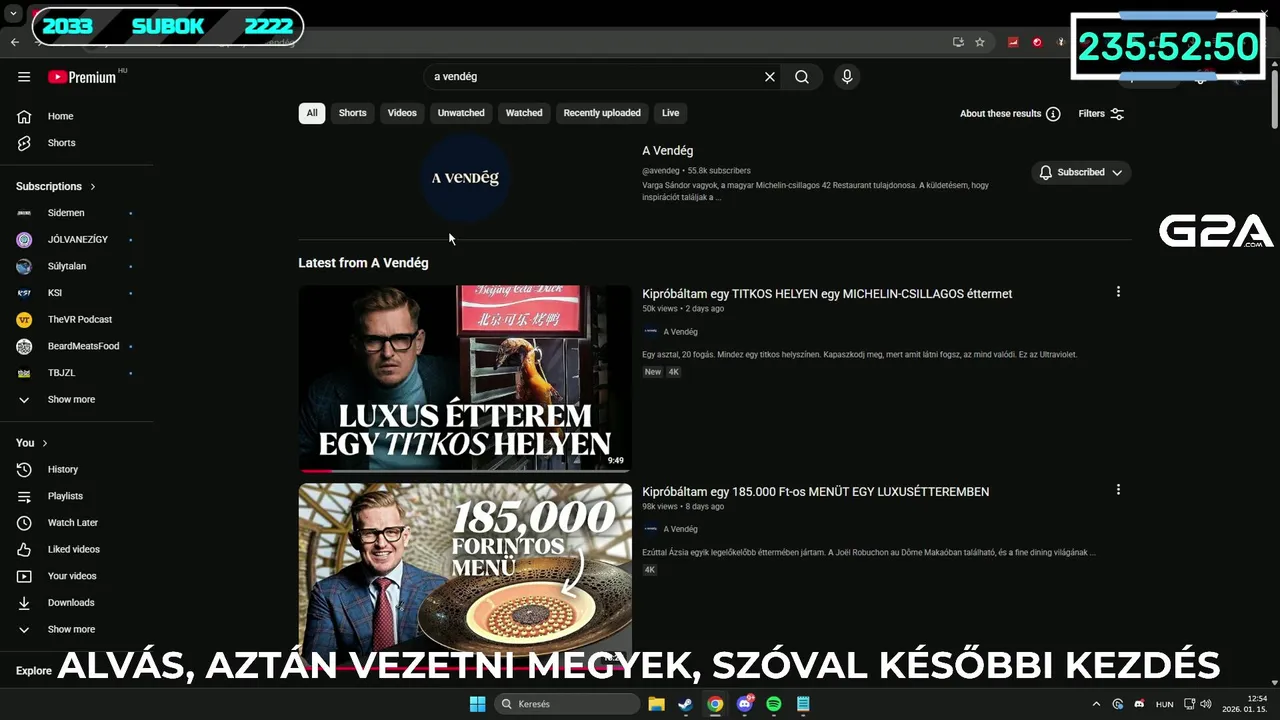This screenshot has width=1280, height=720.
Task: Select the Unwatched filter chip
Action: coord(461,113)
